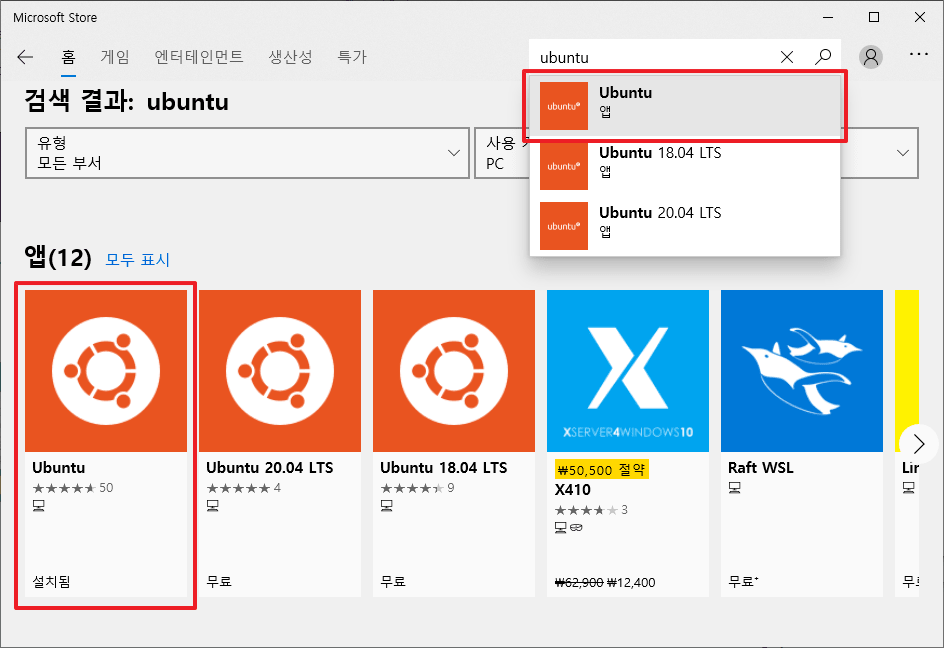
Task: Open the Ubuntu 20.04 LTS tile image
Action: point(280,371)
